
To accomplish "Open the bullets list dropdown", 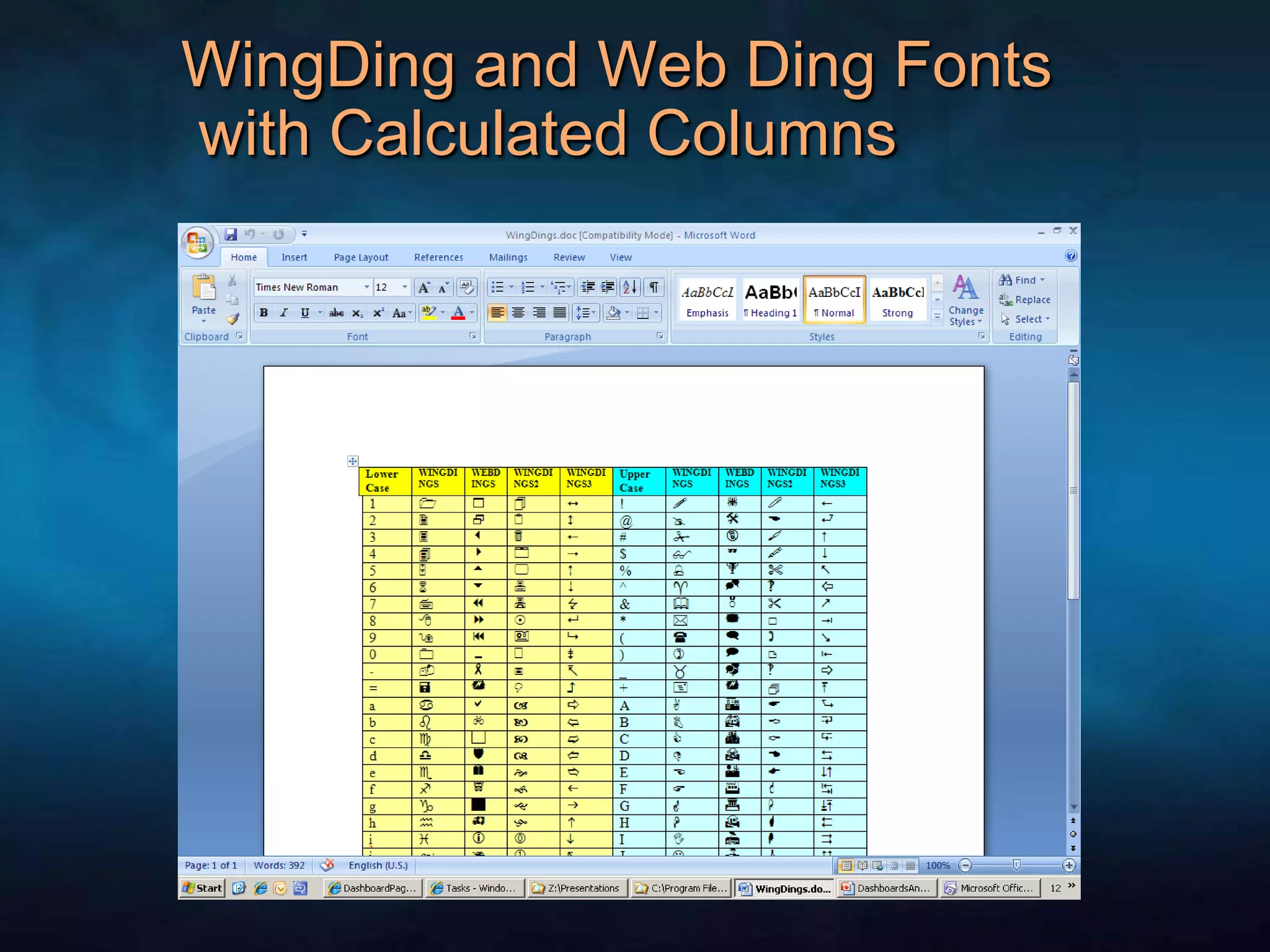I will pos(512,288).
